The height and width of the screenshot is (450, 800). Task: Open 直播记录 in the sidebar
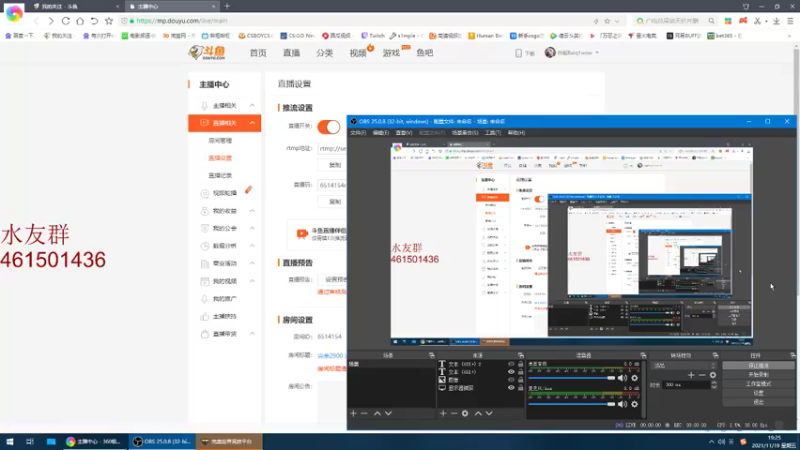pos(220,175)
